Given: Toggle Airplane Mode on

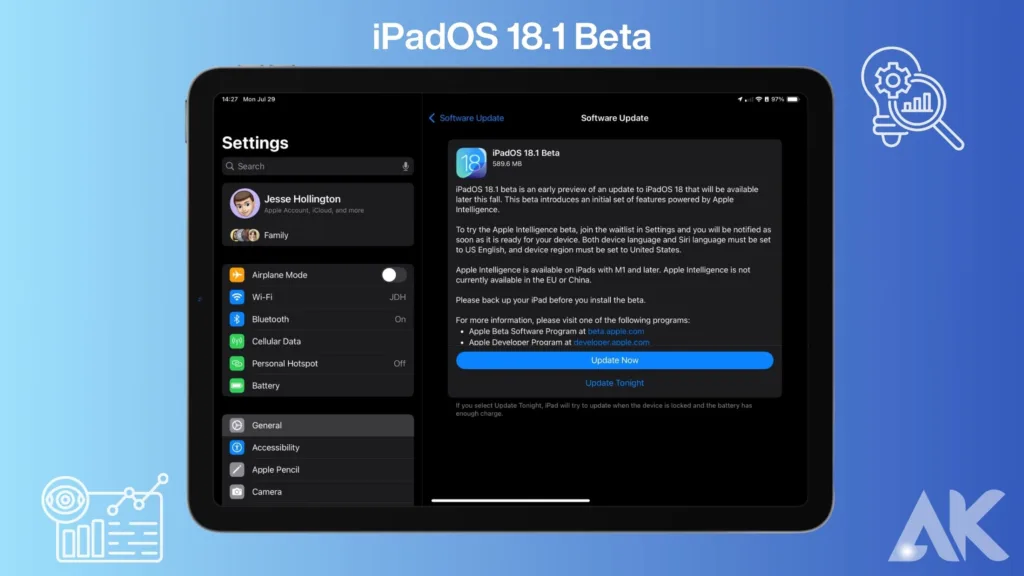Looking at the screenshot, I should tap(393, 275).
